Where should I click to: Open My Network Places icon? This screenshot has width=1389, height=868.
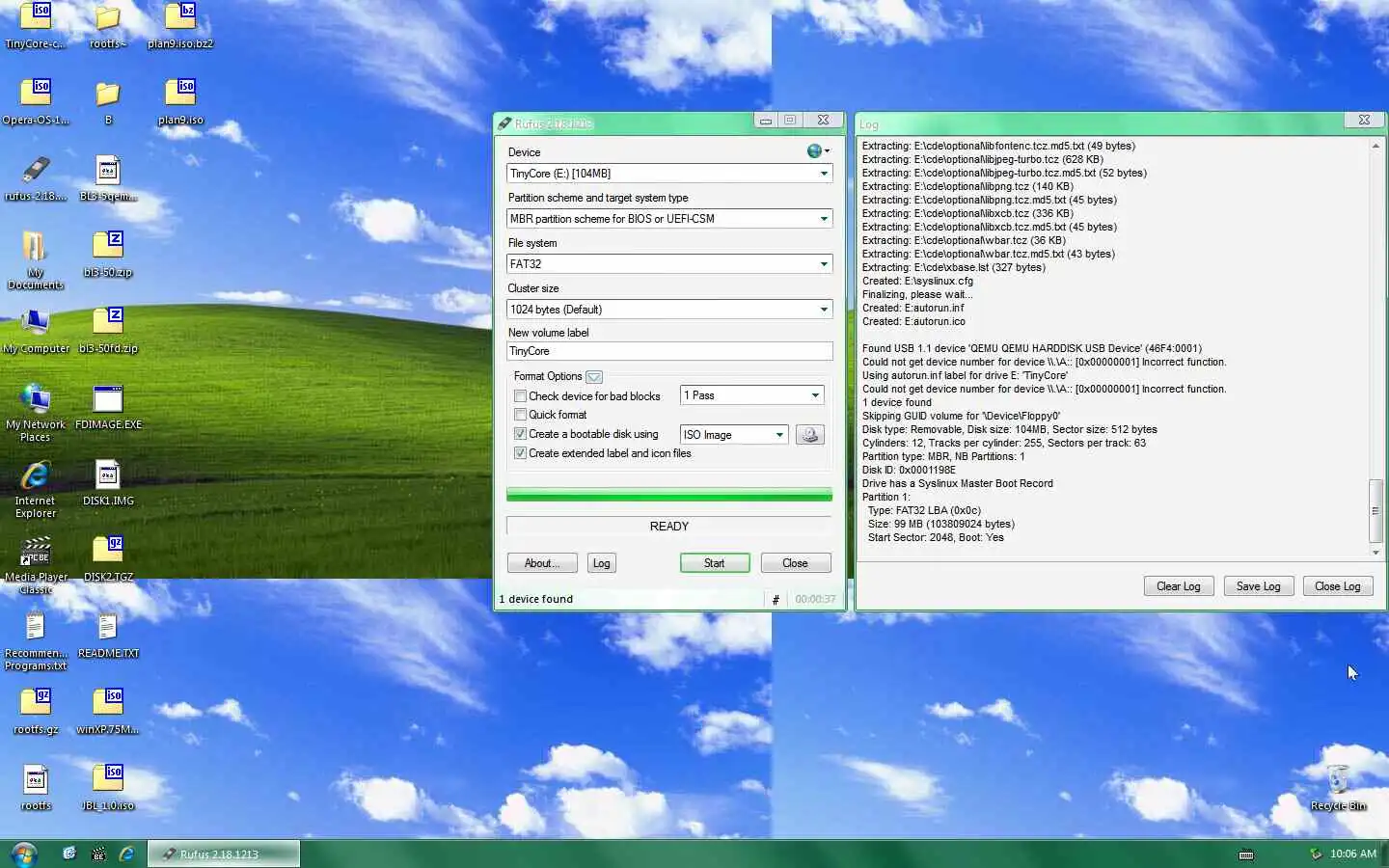pos(36,413)
